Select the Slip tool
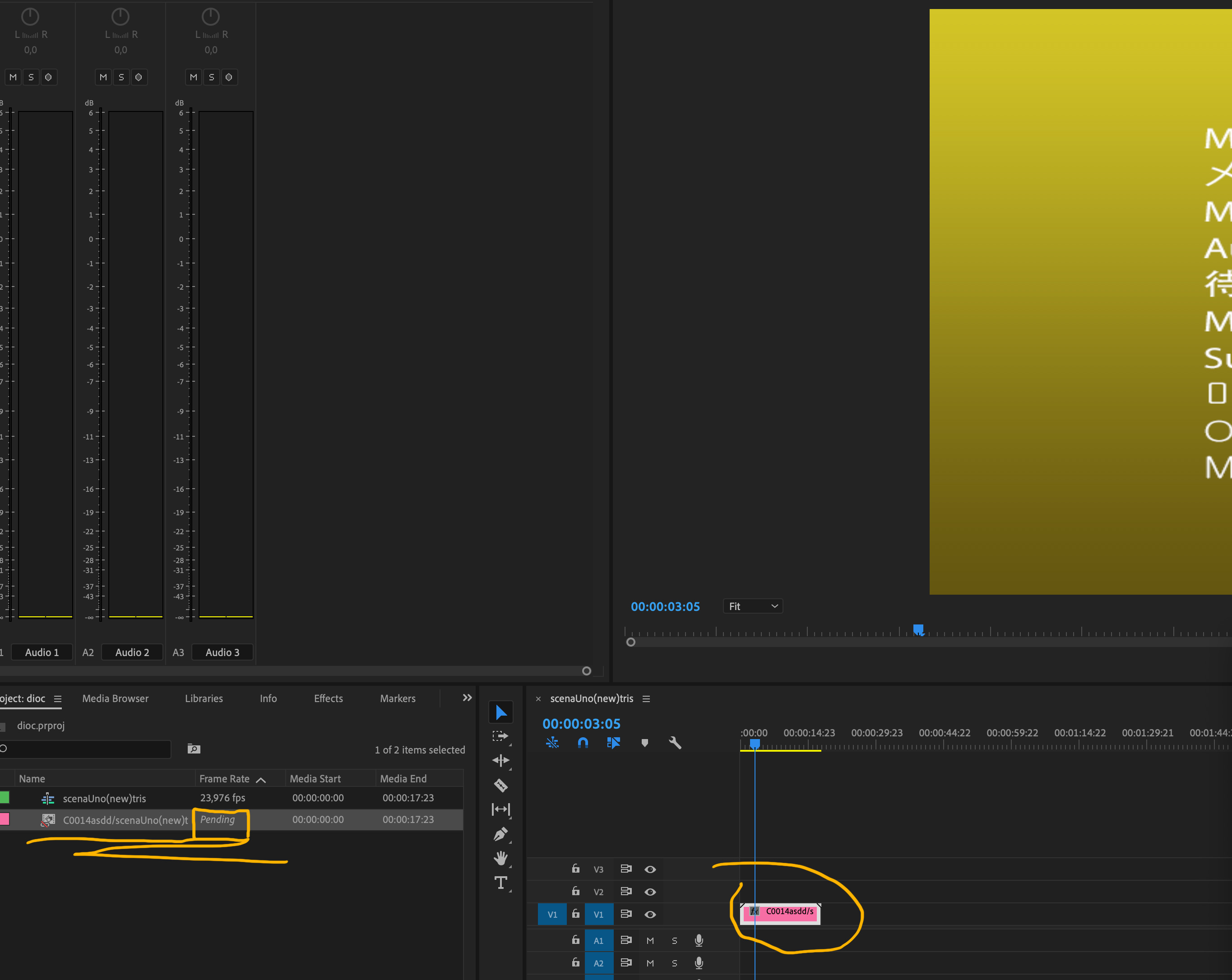Screen dimensions: 1232x980 coord(501,809)
